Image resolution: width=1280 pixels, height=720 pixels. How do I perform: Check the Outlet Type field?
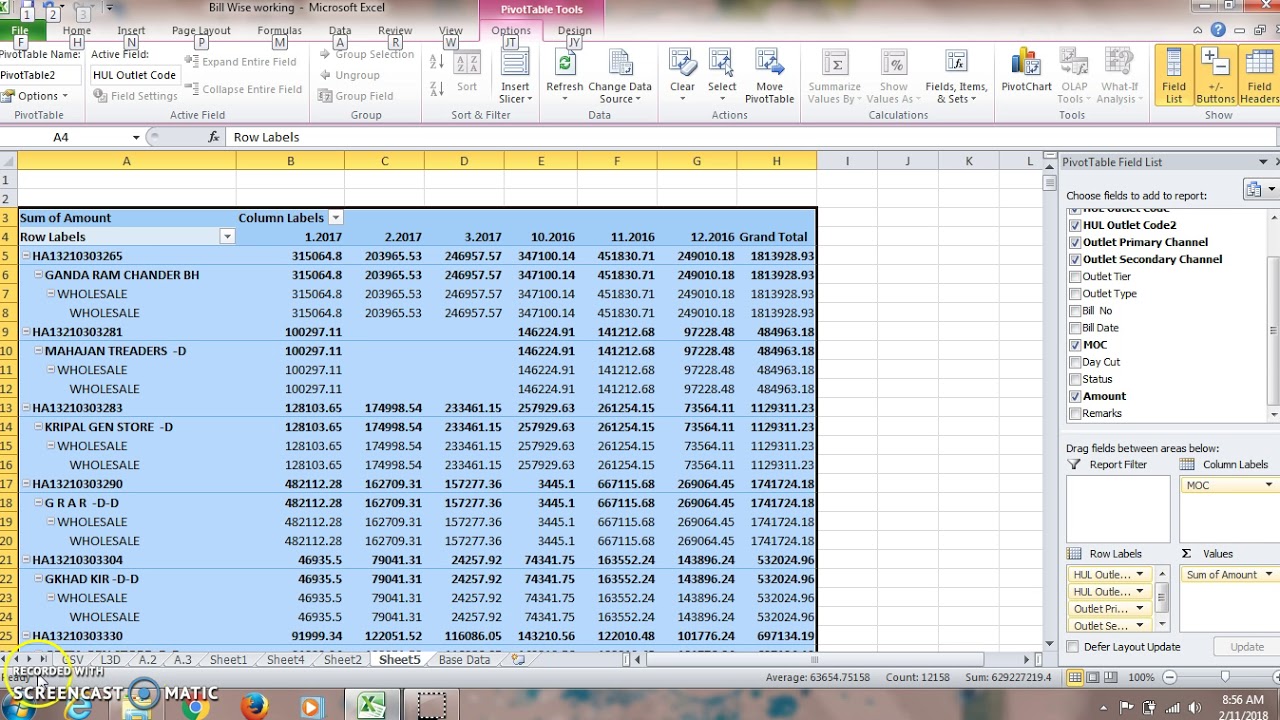click(x=1075, y=293)
